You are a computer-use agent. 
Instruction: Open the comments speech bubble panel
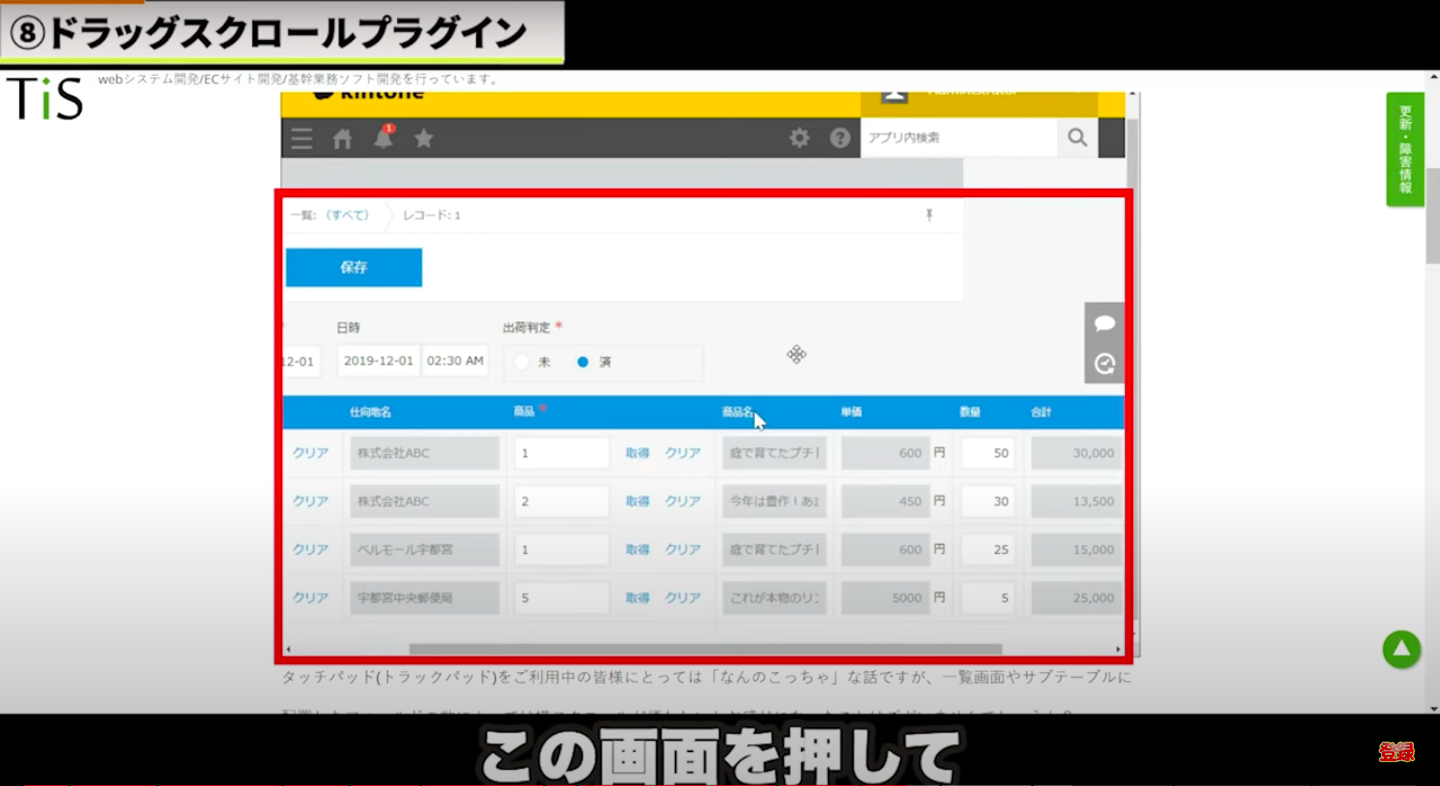tap(1105, 323)
